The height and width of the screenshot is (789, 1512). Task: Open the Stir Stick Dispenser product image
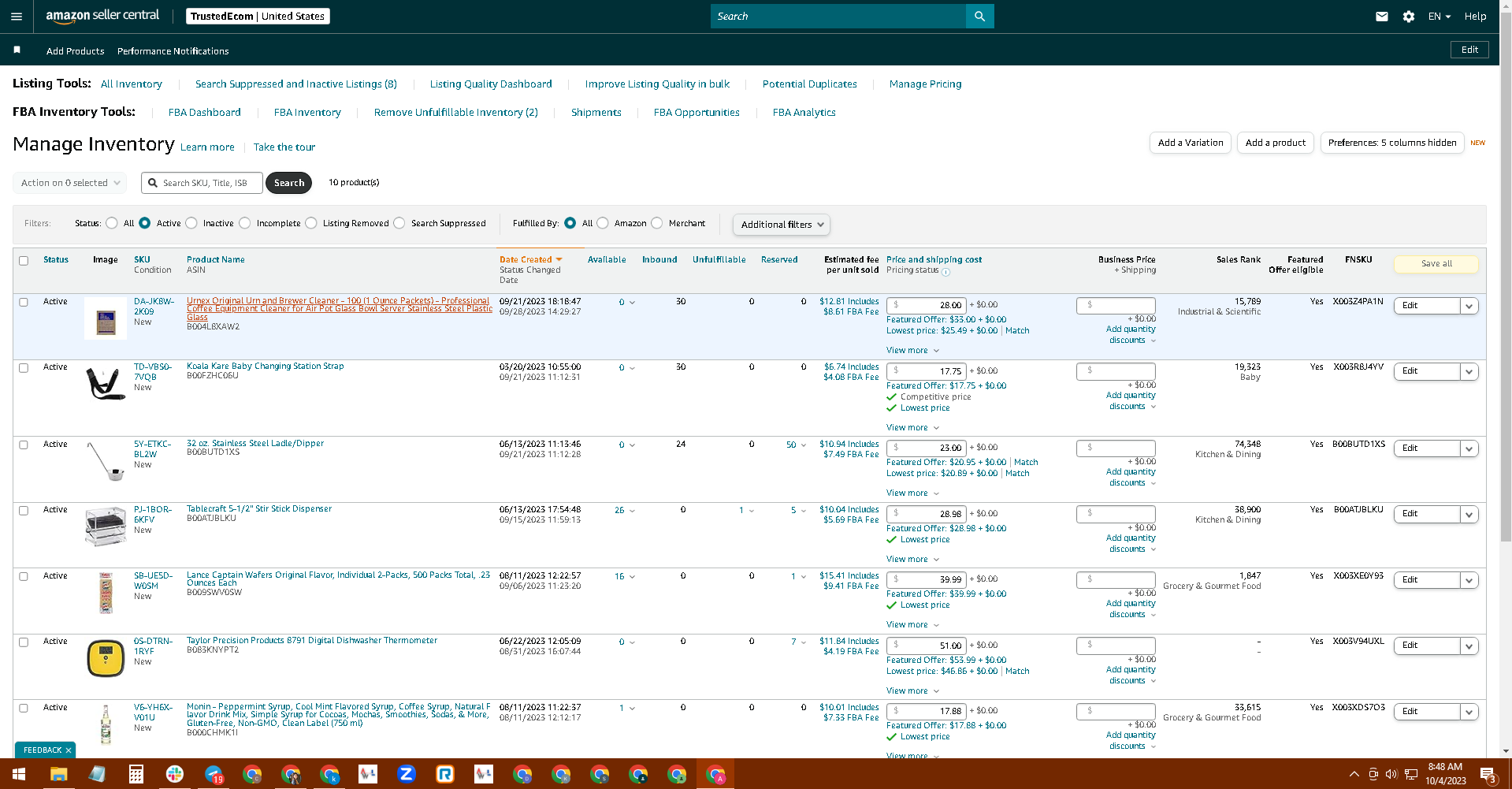click(106, 527)
